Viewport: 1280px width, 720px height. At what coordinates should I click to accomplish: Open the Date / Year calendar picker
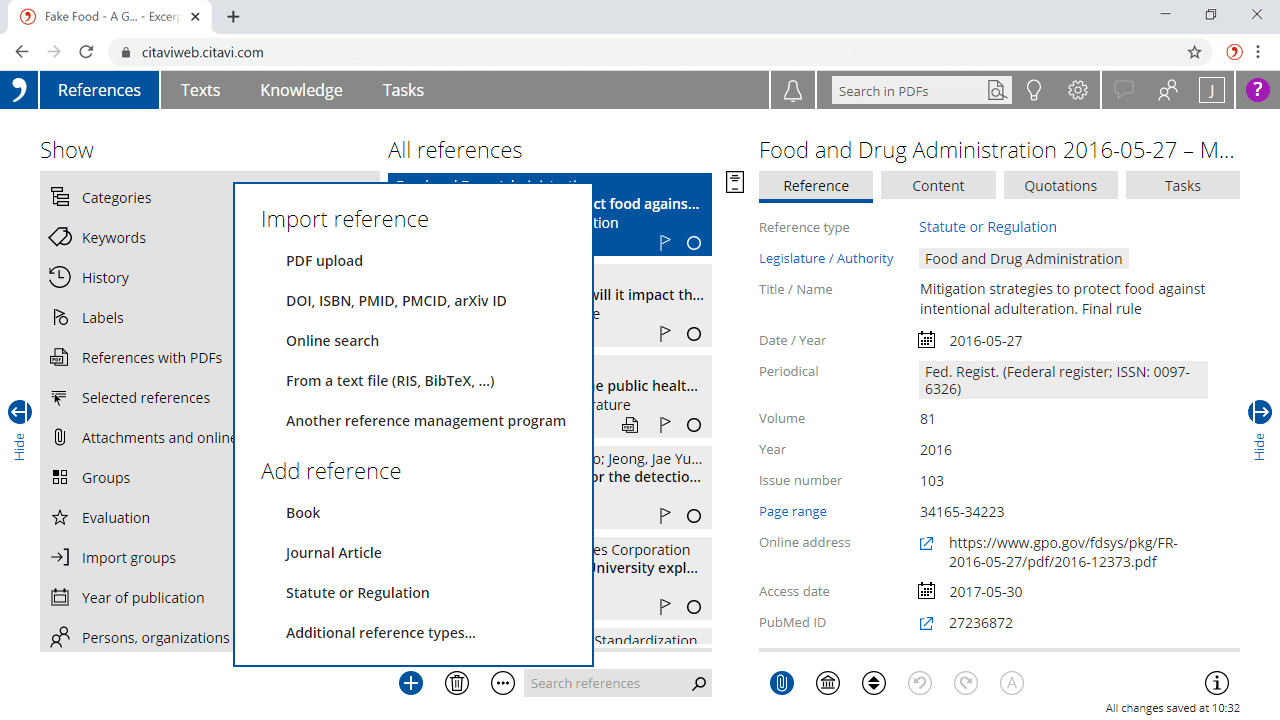(x=927, y=341)
